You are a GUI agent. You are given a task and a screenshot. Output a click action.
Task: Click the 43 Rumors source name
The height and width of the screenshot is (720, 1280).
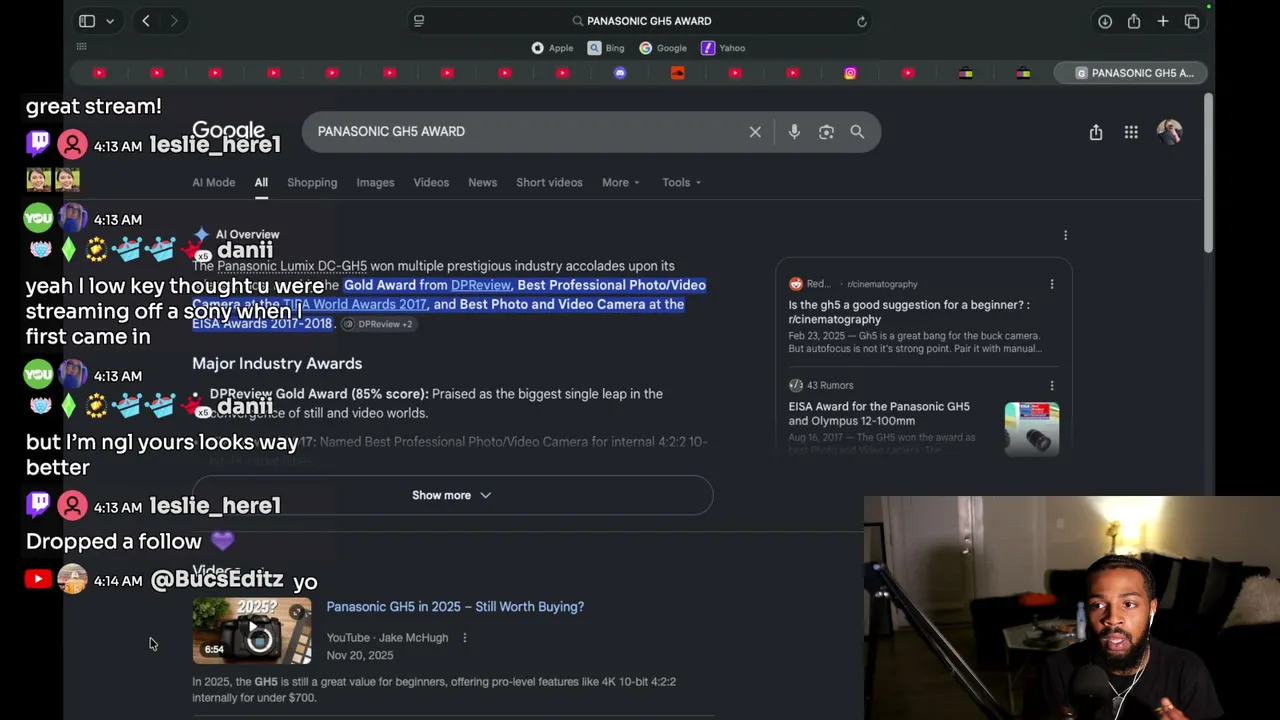point(830,385)
